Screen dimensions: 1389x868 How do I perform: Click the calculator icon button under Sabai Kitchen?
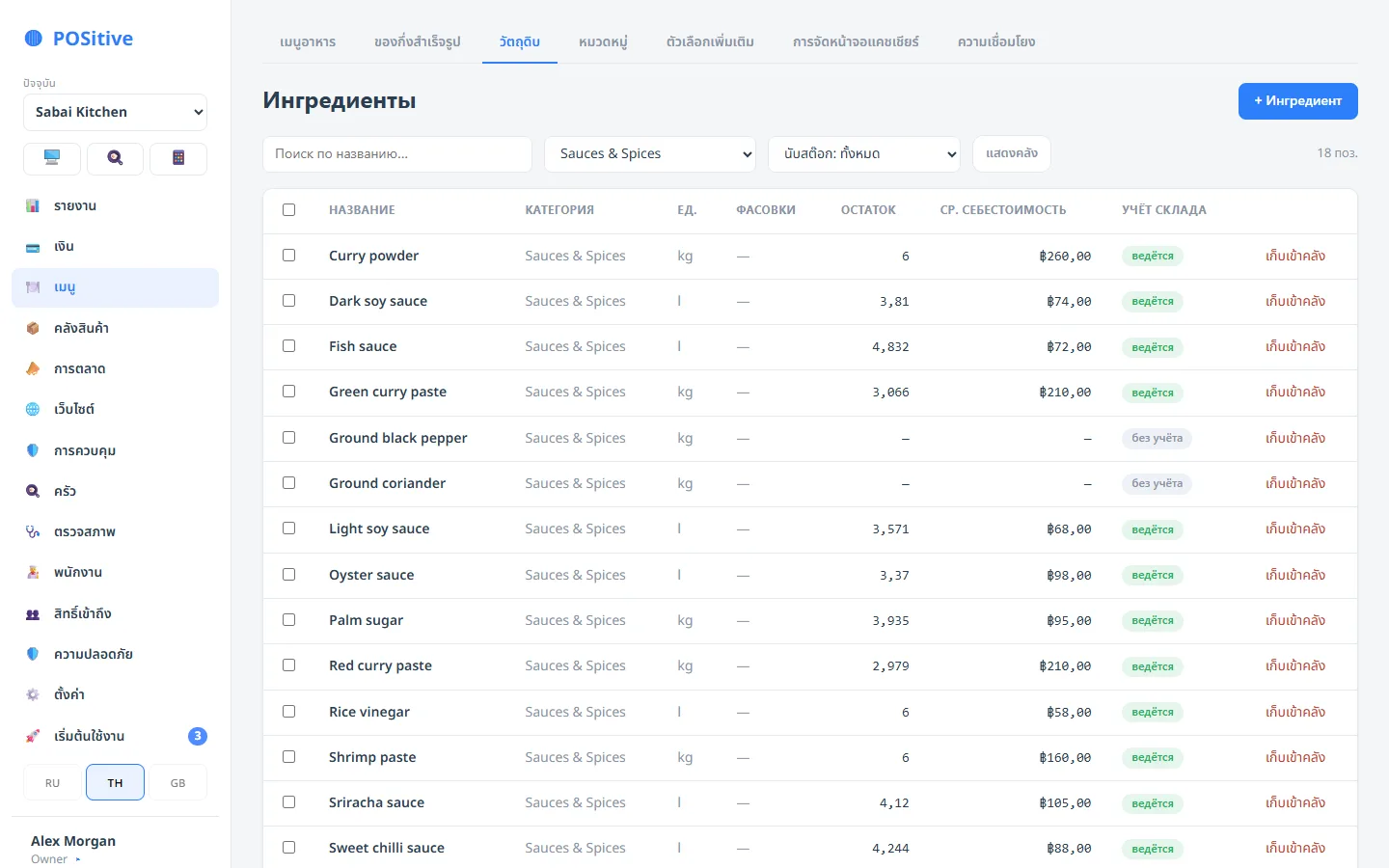pyautogui.click(x=178, y=158)
